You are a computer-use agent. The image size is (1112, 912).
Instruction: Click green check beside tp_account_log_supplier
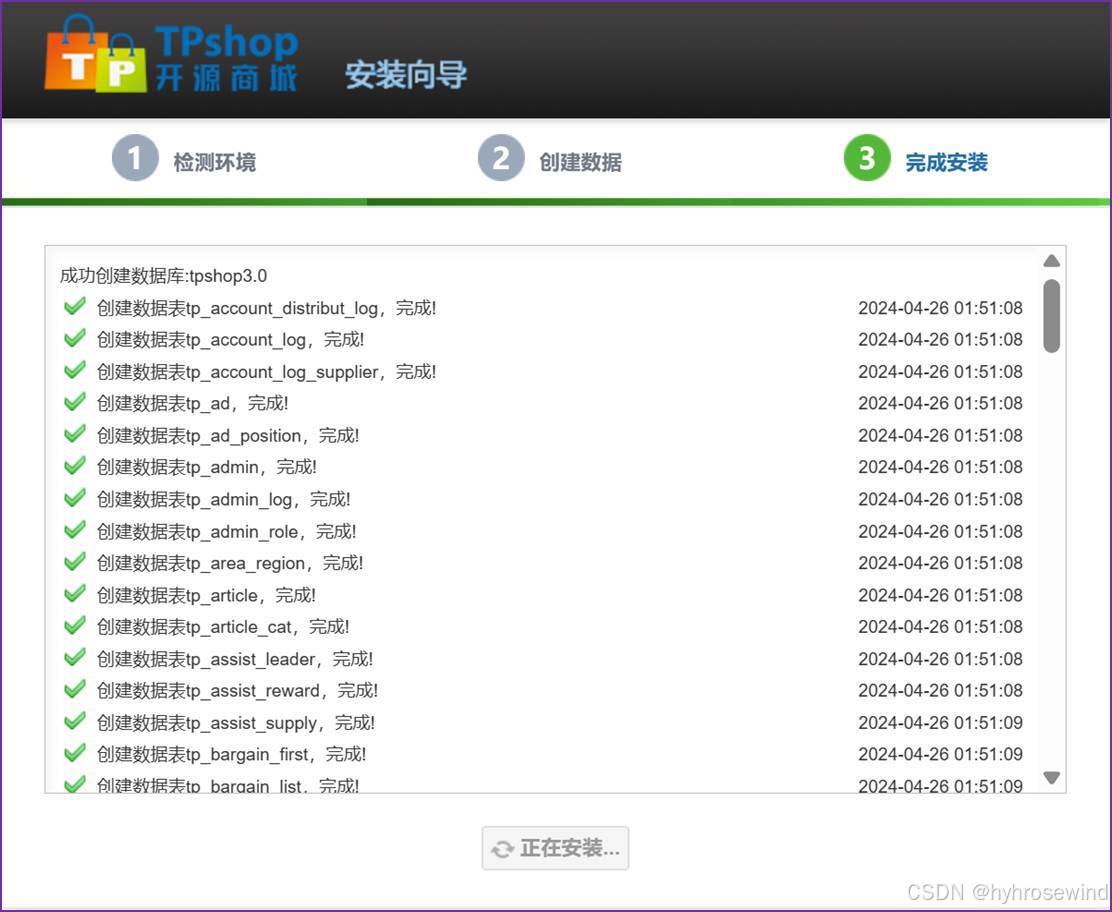[74, 370]
